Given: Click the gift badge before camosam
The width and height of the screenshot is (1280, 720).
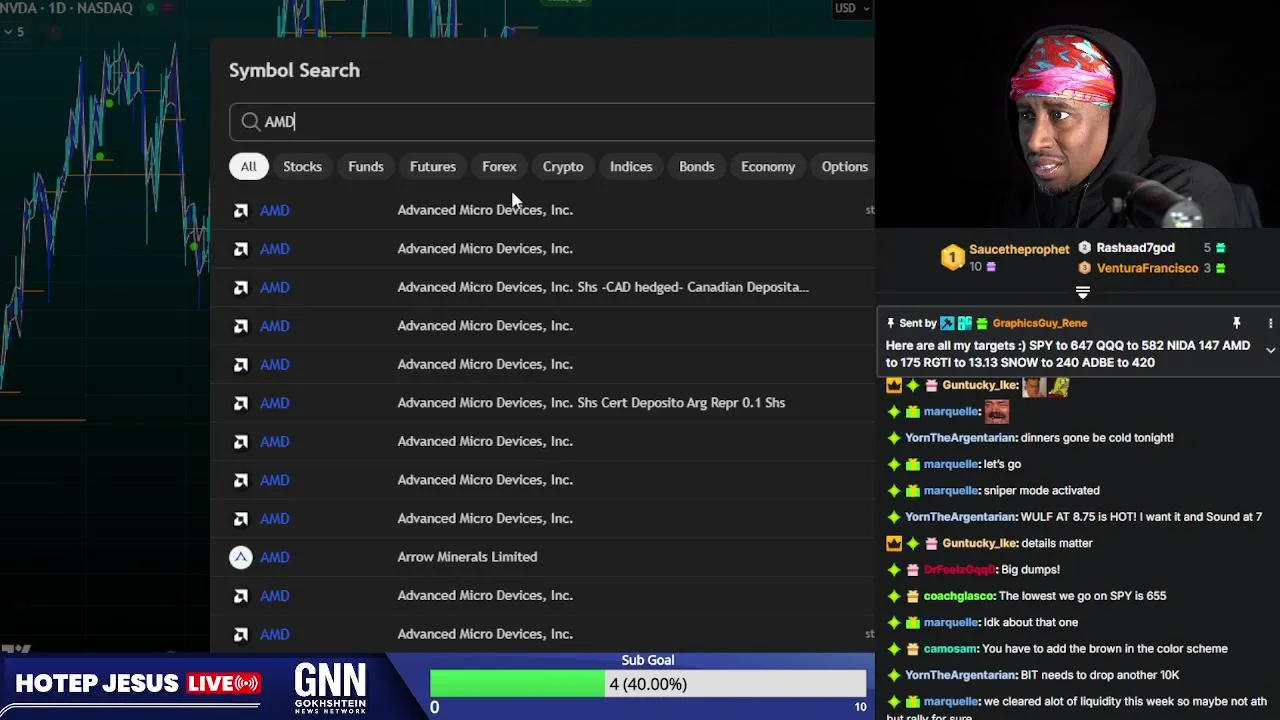Looking at the screenshot, I should [912, 649].
